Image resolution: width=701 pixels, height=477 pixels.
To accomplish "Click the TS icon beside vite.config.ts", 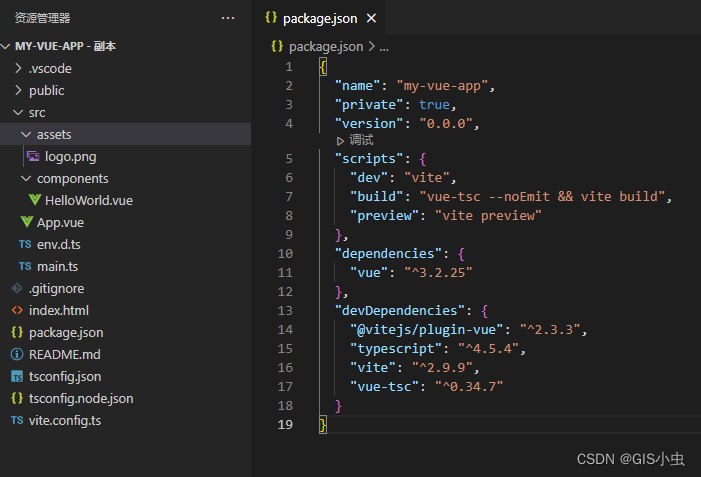I will pyautogui.click(x=17, y=420).
